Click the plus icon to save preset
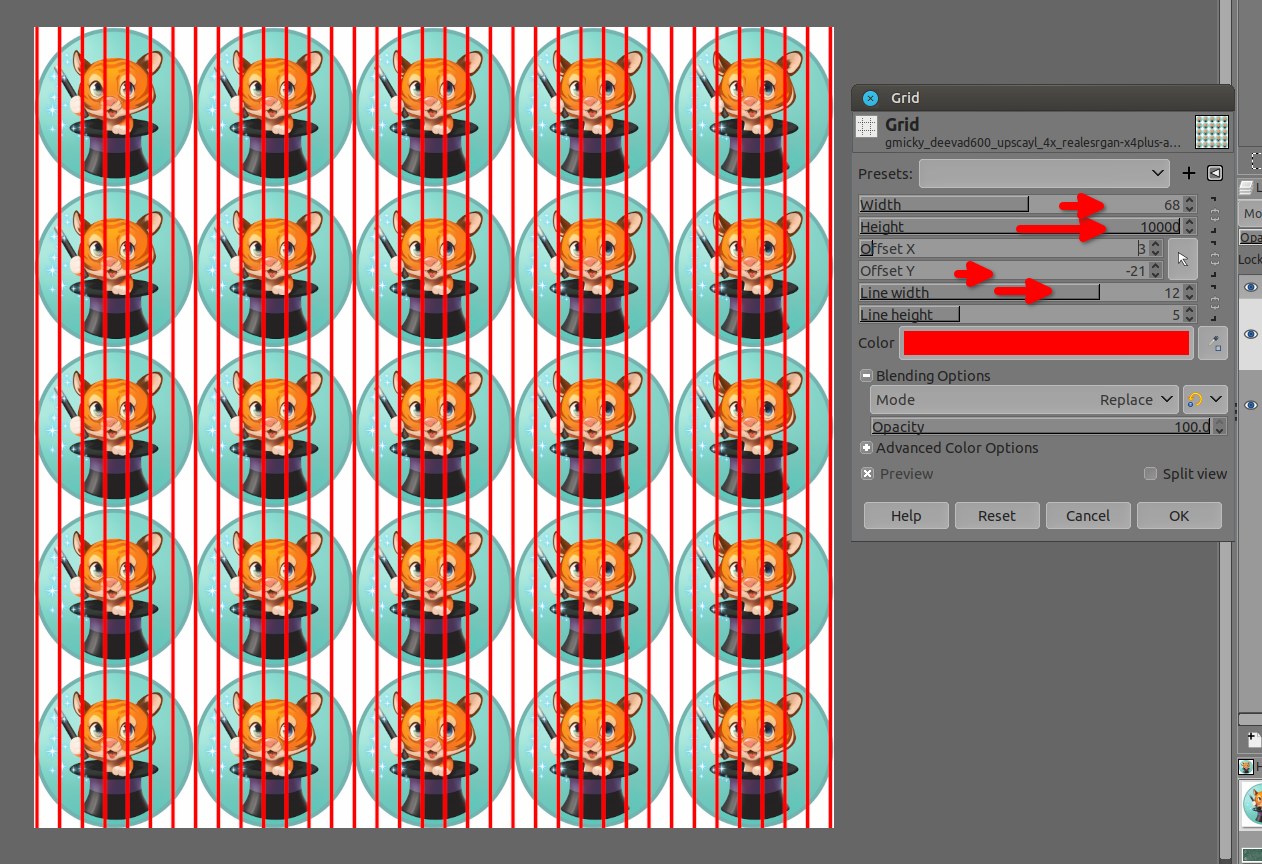1262x864 pixels. [x=1189, y=173]
